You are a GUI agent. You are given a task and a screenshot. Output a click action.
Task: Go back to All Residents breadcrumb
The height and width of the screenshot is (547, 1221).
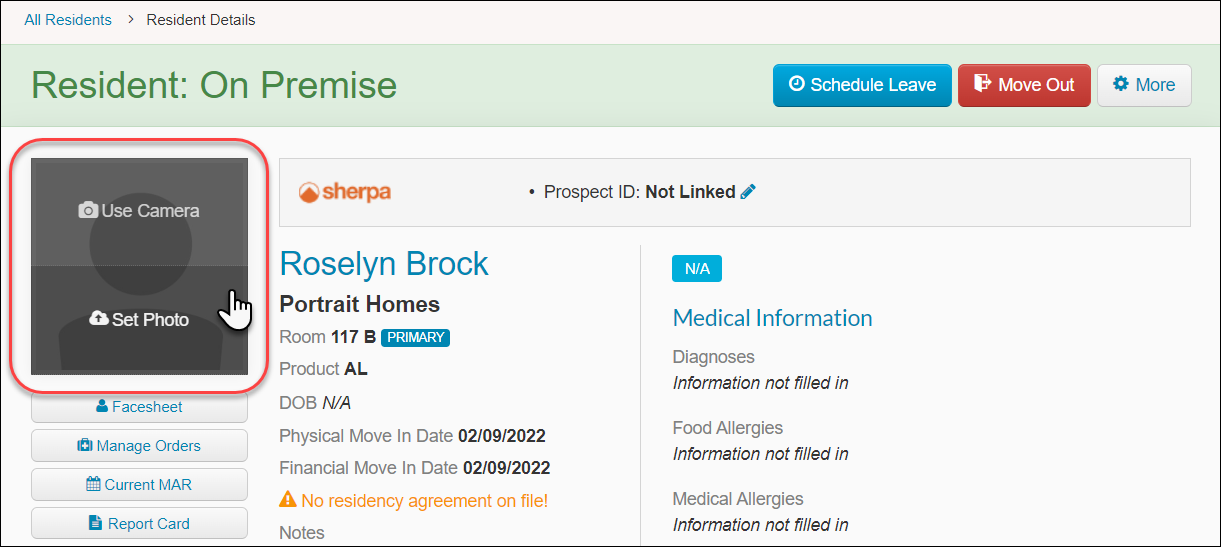(x=68, y=20)
